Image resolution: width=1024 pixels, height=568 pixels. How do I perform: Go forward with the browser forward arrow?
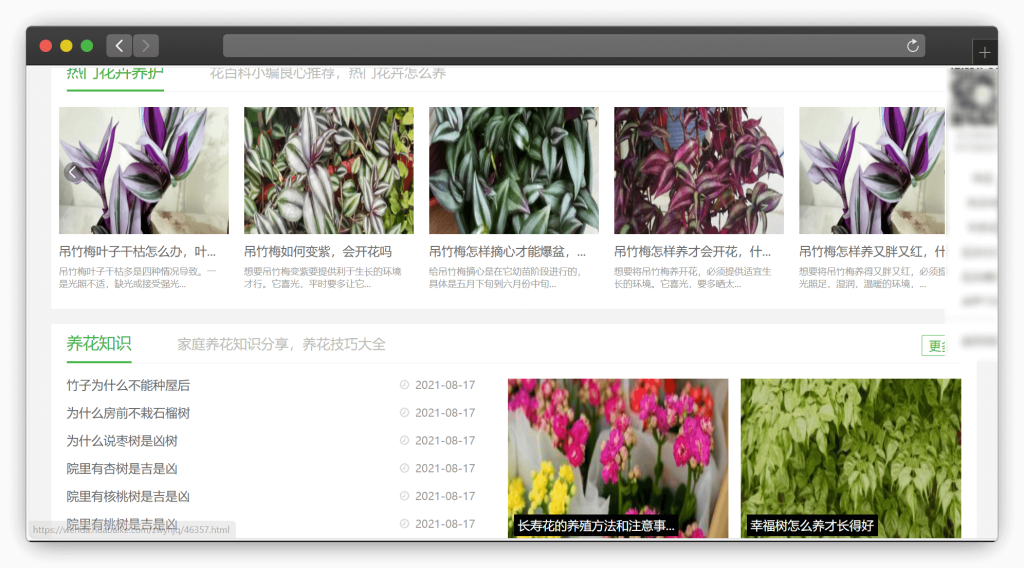click(146, 46)
